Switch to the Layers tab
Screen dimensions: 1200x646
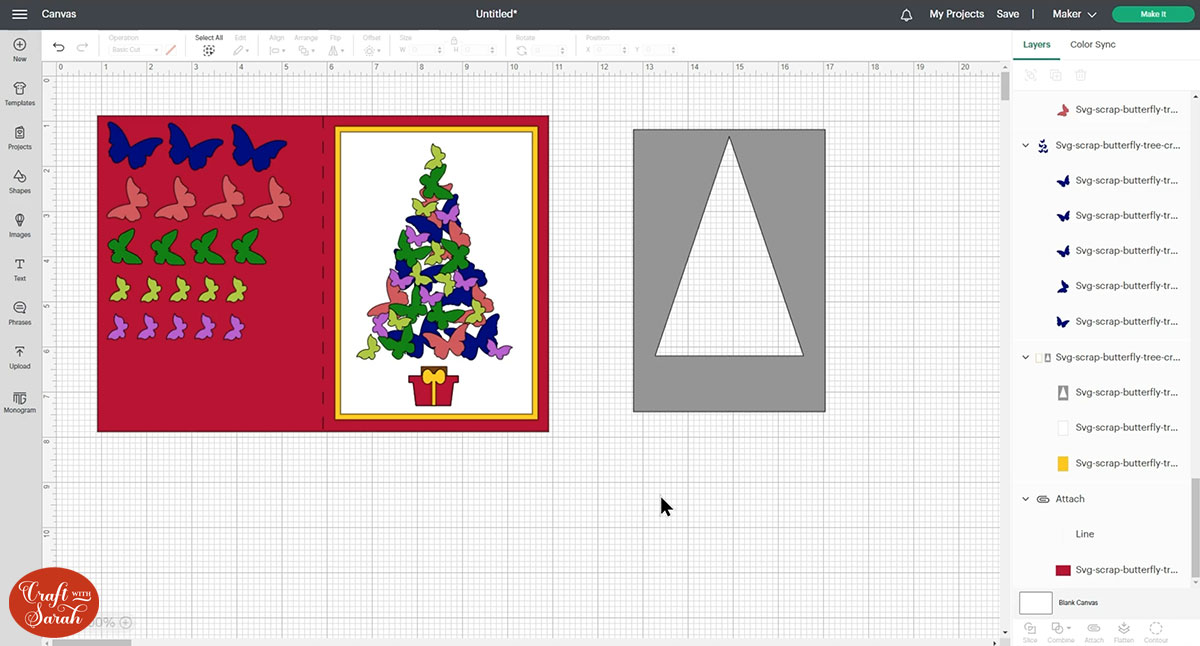(1037, 44)
